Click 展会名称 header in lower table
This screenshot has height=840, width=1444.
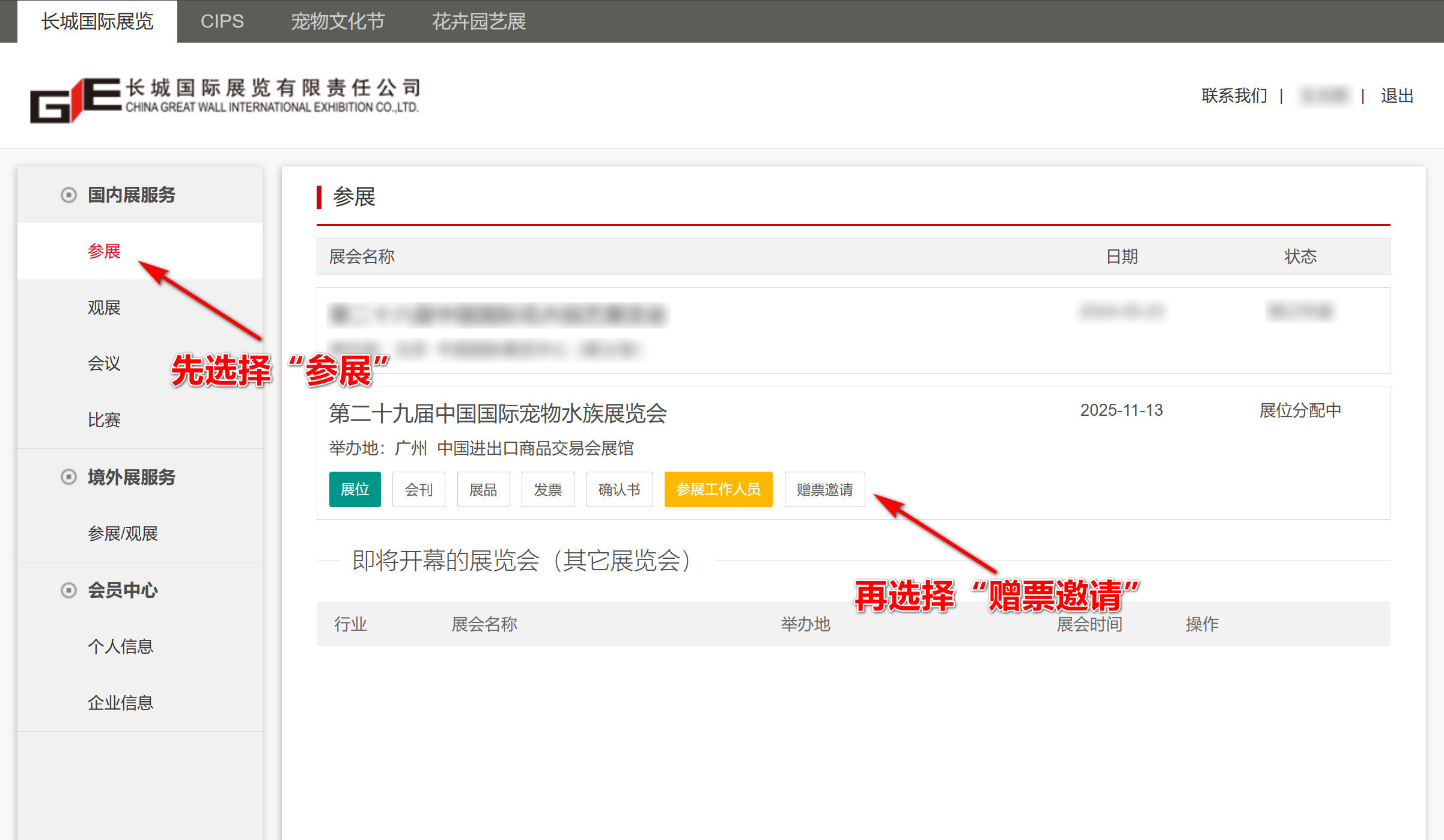[x=484, y=624]
